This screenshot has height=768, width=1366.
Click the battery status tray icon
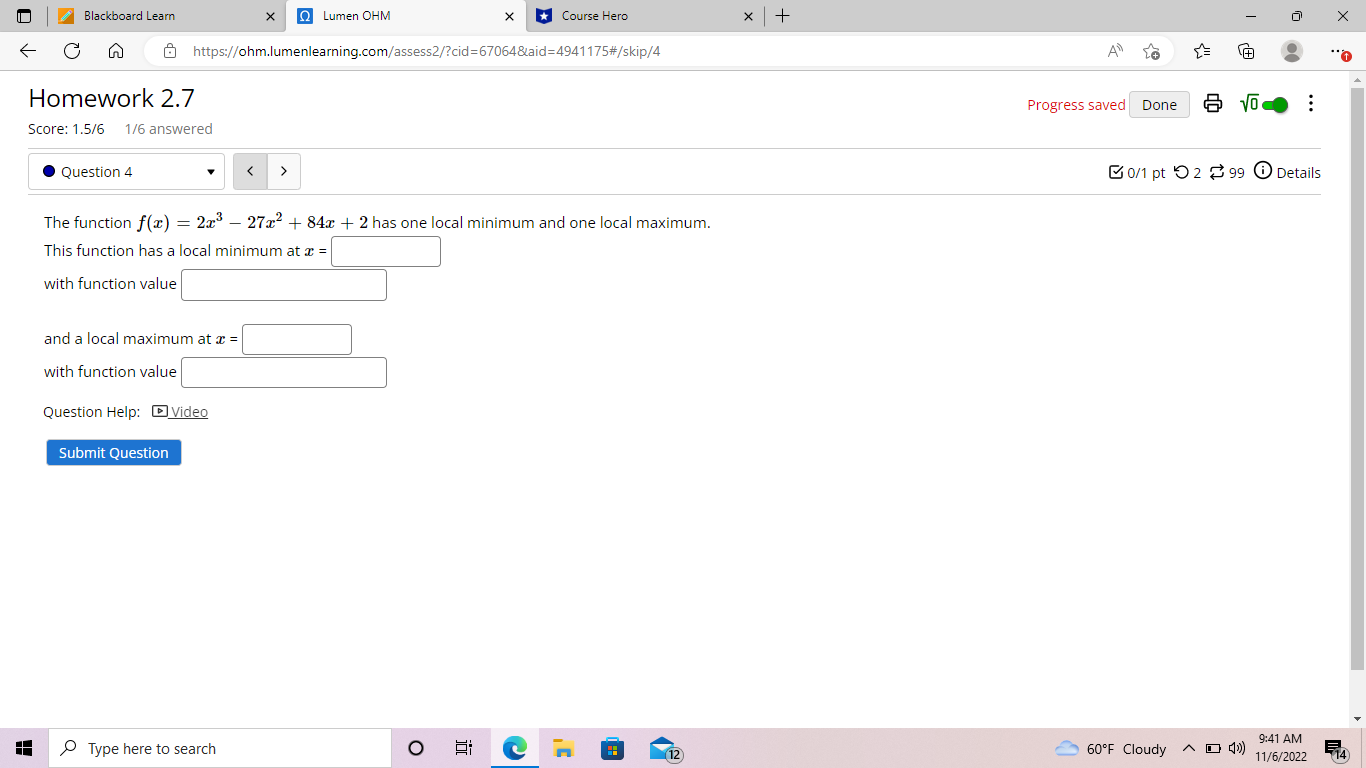point(1213,749)
